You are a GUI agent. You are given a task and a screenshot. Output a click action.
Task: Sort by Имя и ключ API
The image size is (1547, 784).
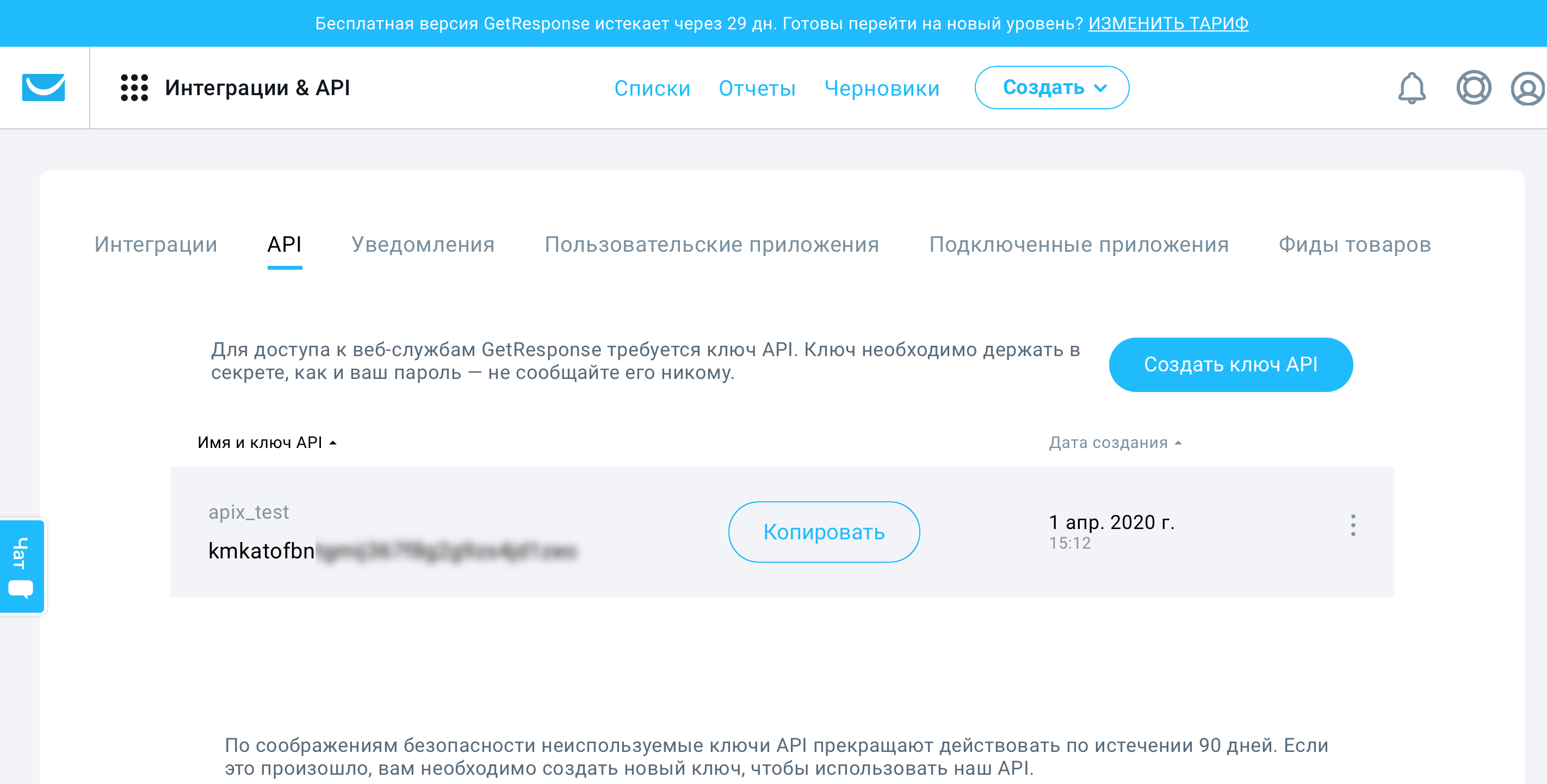click(267, 443)
